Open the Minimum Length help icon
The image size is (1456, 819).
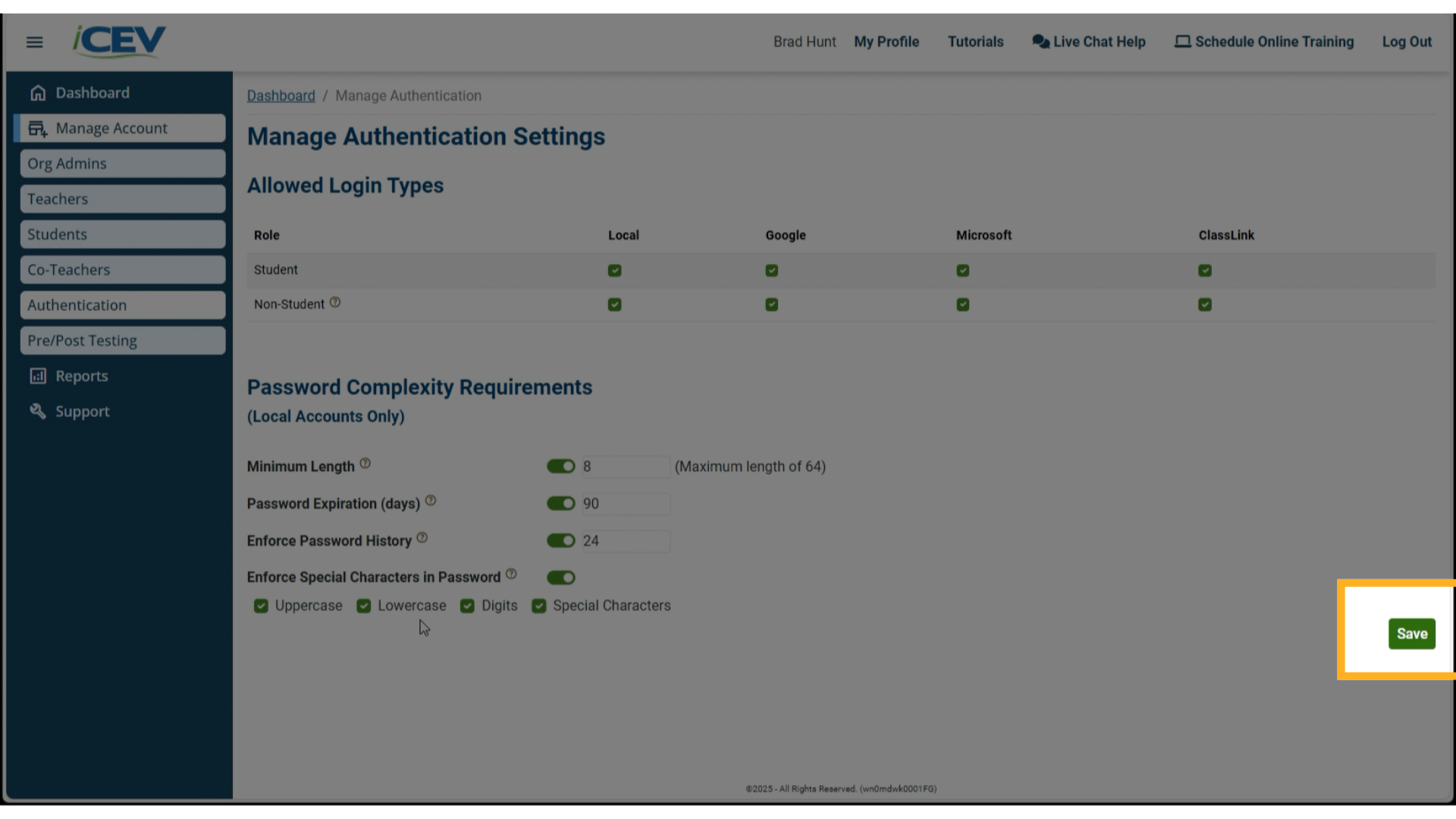[x=365, y=463]
